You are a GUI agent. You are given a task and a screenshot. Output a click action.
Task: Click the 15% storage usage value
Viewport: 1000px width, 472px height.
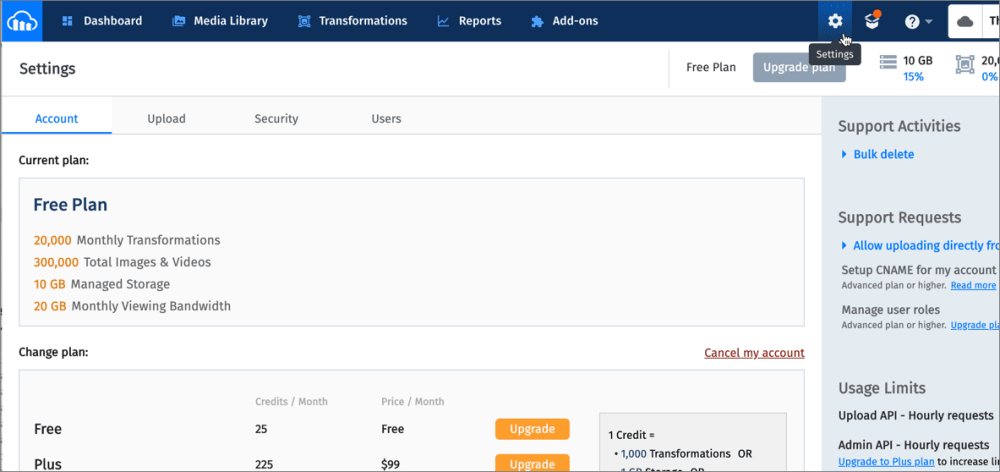click(913, 77)
